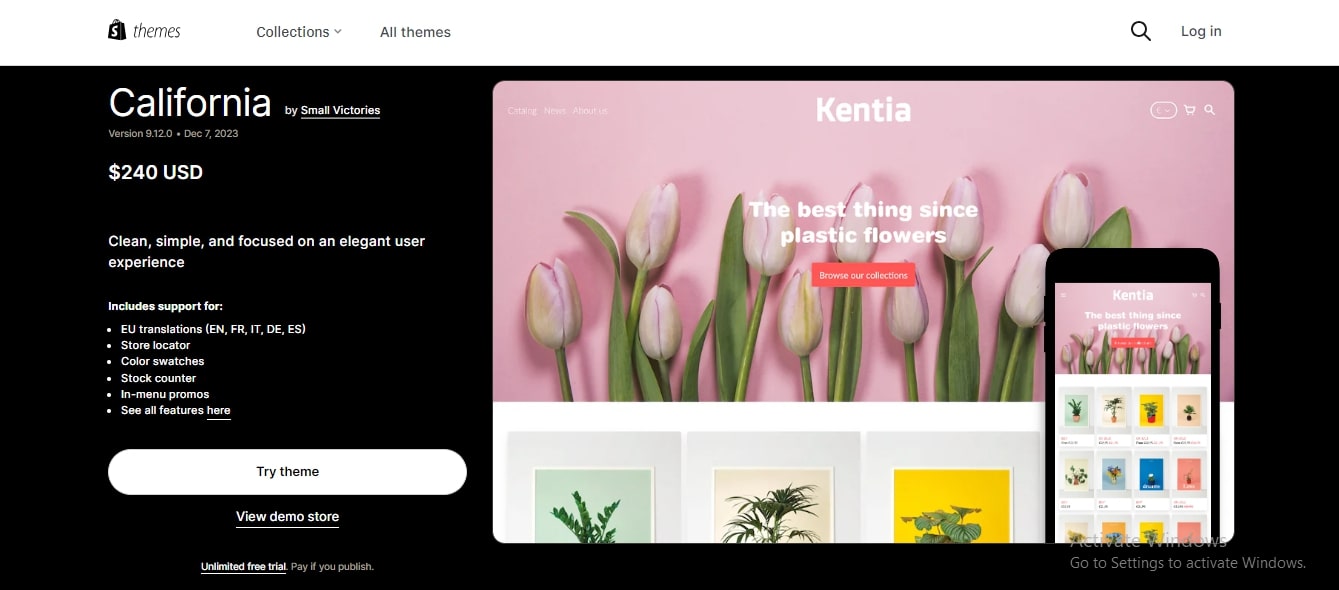Open the yellow plant poster product thumbnail
Viewport: 1339px width, 590px height.
(952, 487)
